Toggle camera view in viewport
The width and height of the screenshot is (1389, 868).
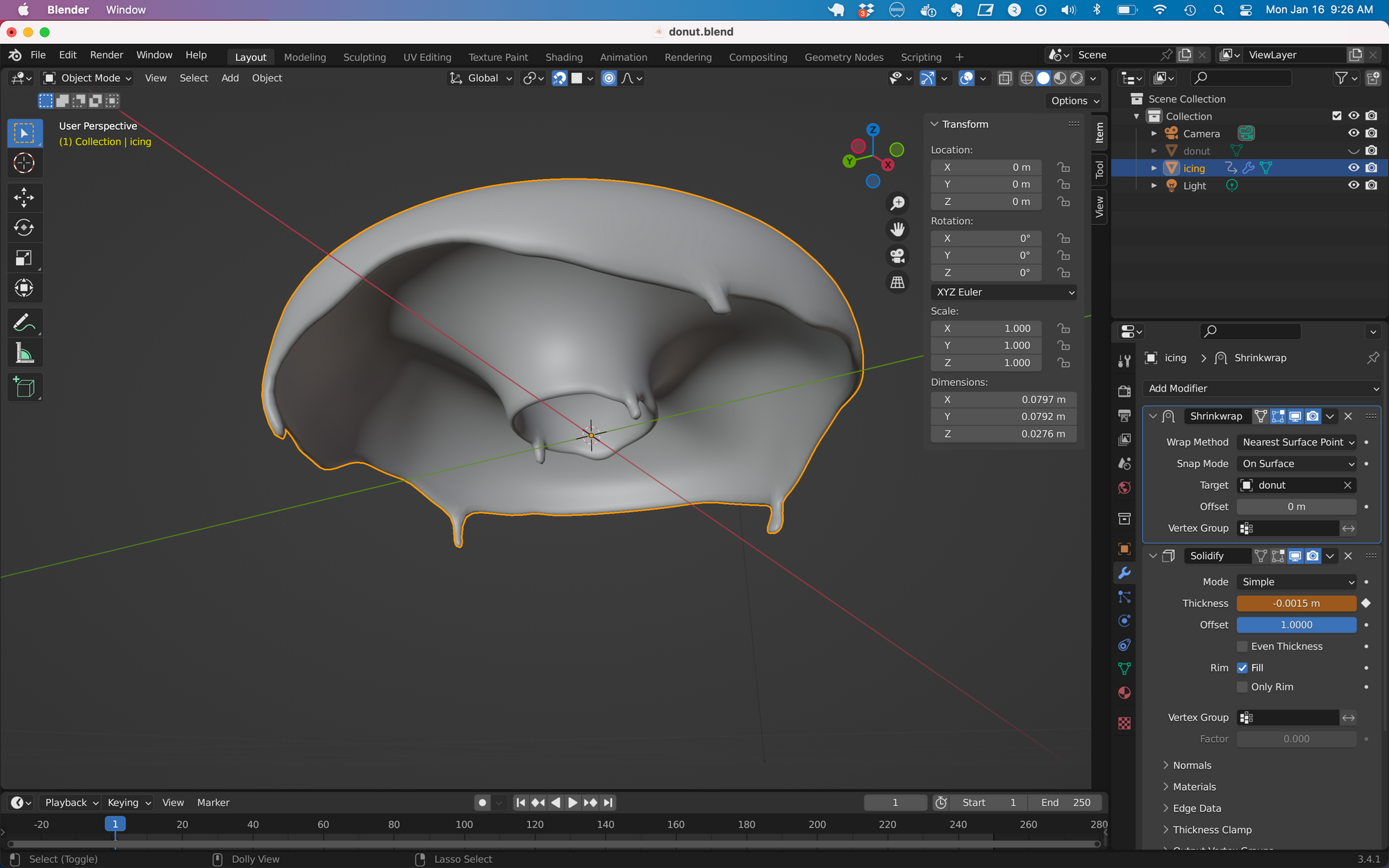(897, 256)
